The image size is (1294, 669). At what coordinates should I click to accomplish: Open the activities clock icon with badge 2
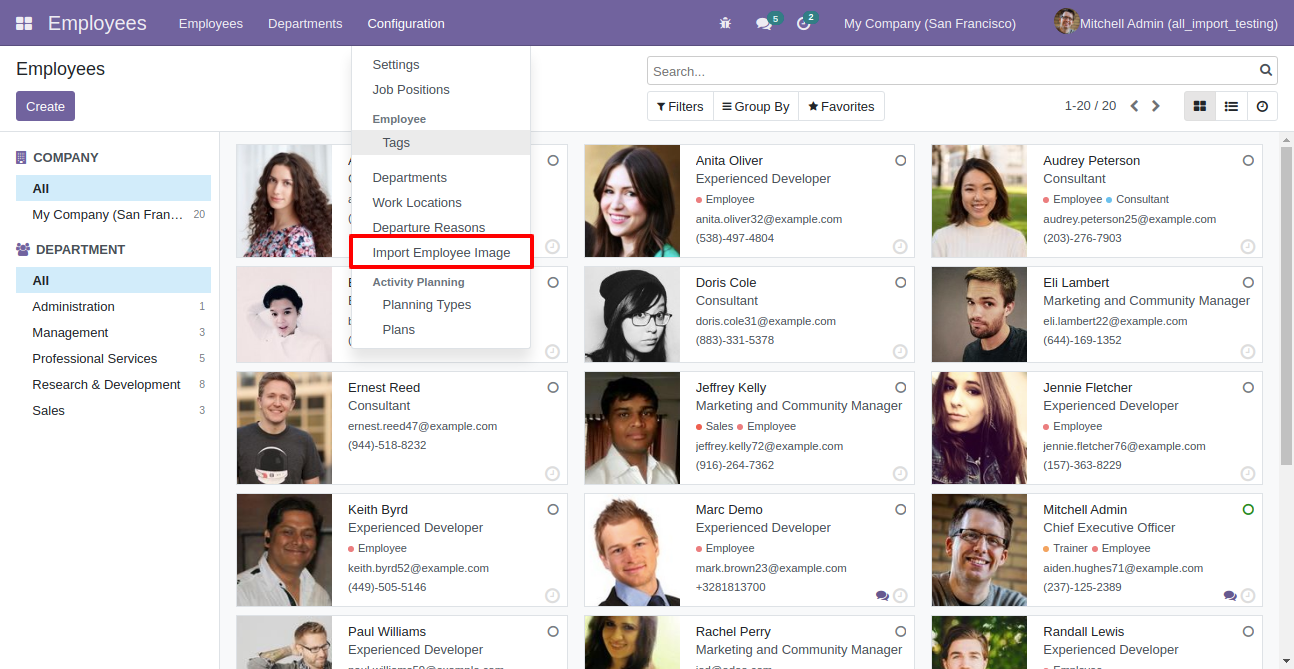tap(806, 22)
